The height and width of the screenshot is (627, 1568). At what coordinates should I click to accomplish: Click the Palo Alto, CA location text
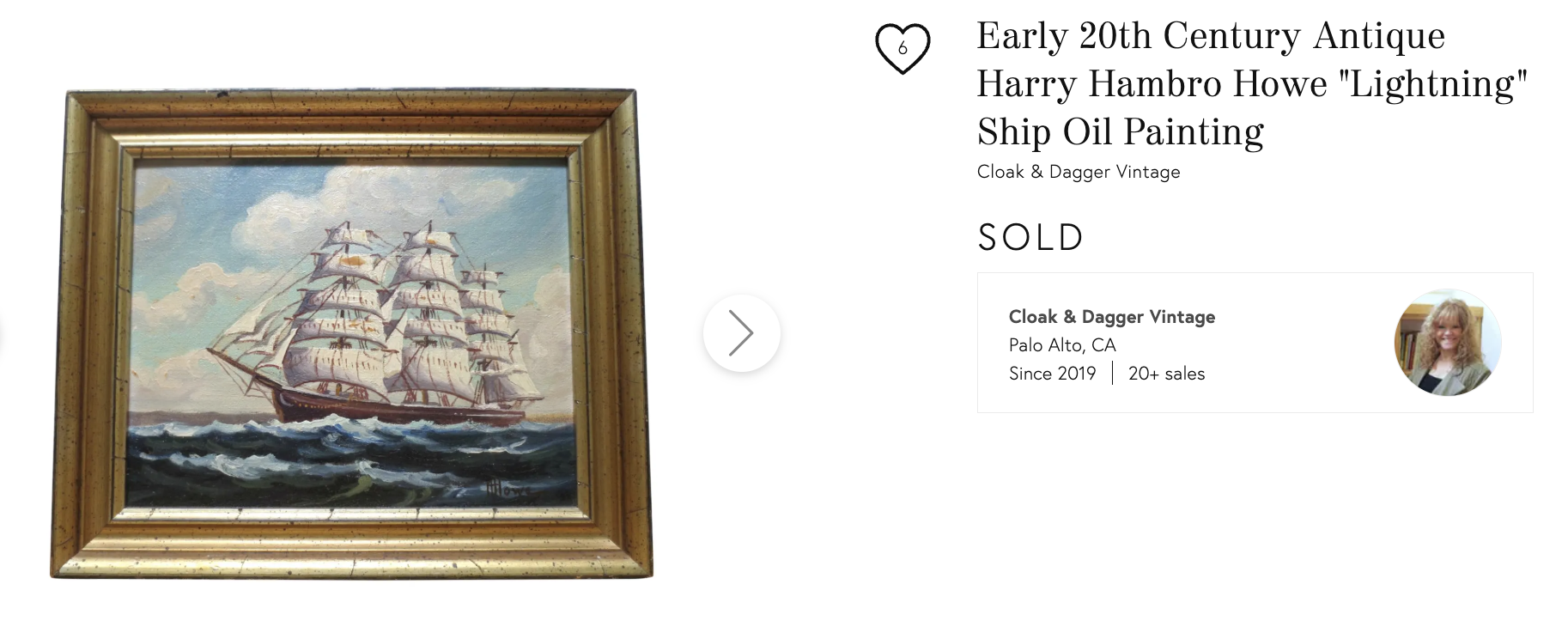(1061, 345)
